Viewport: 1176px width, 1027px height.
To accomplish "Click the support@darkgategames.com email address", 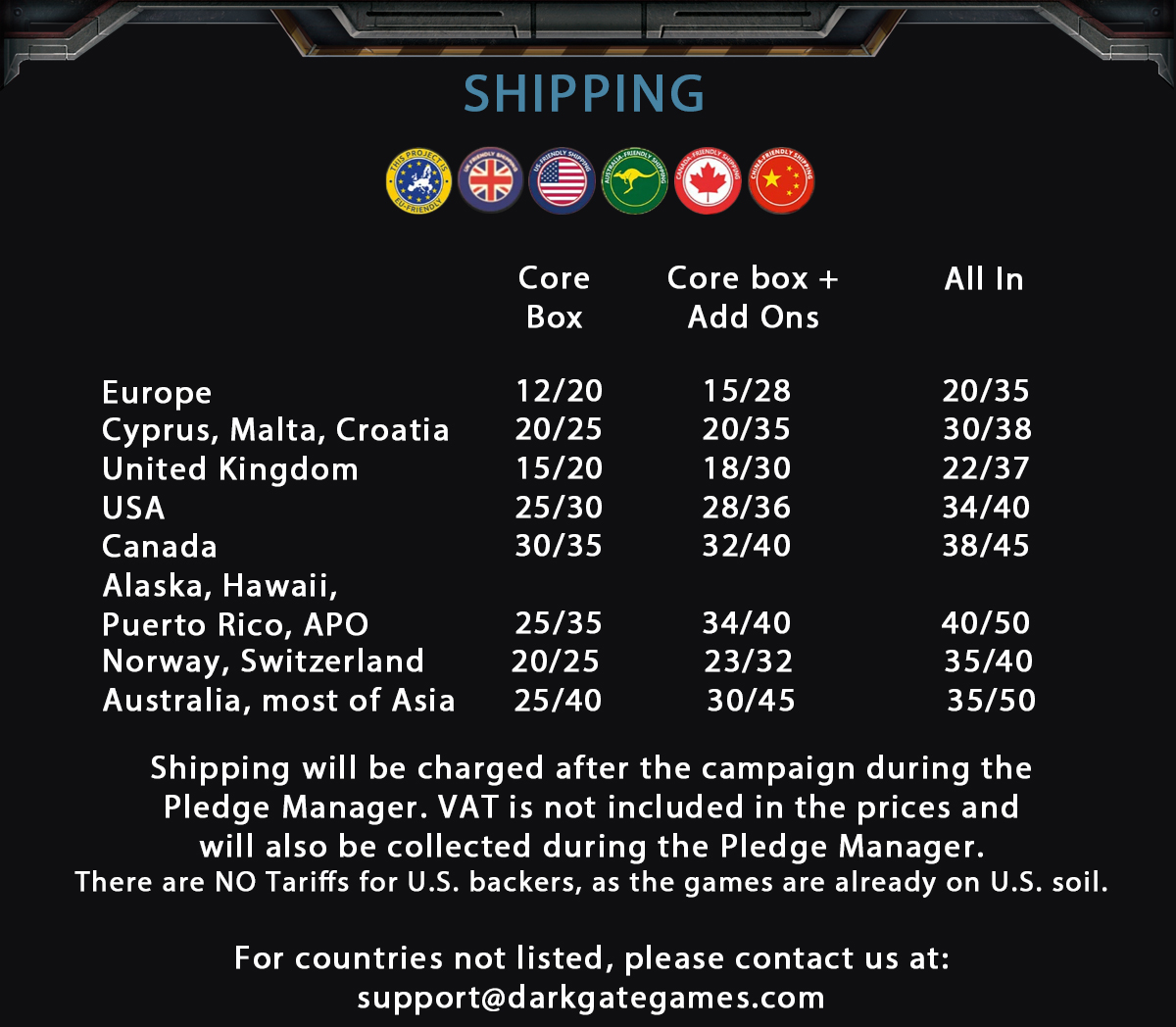I will tap(591, 998).
